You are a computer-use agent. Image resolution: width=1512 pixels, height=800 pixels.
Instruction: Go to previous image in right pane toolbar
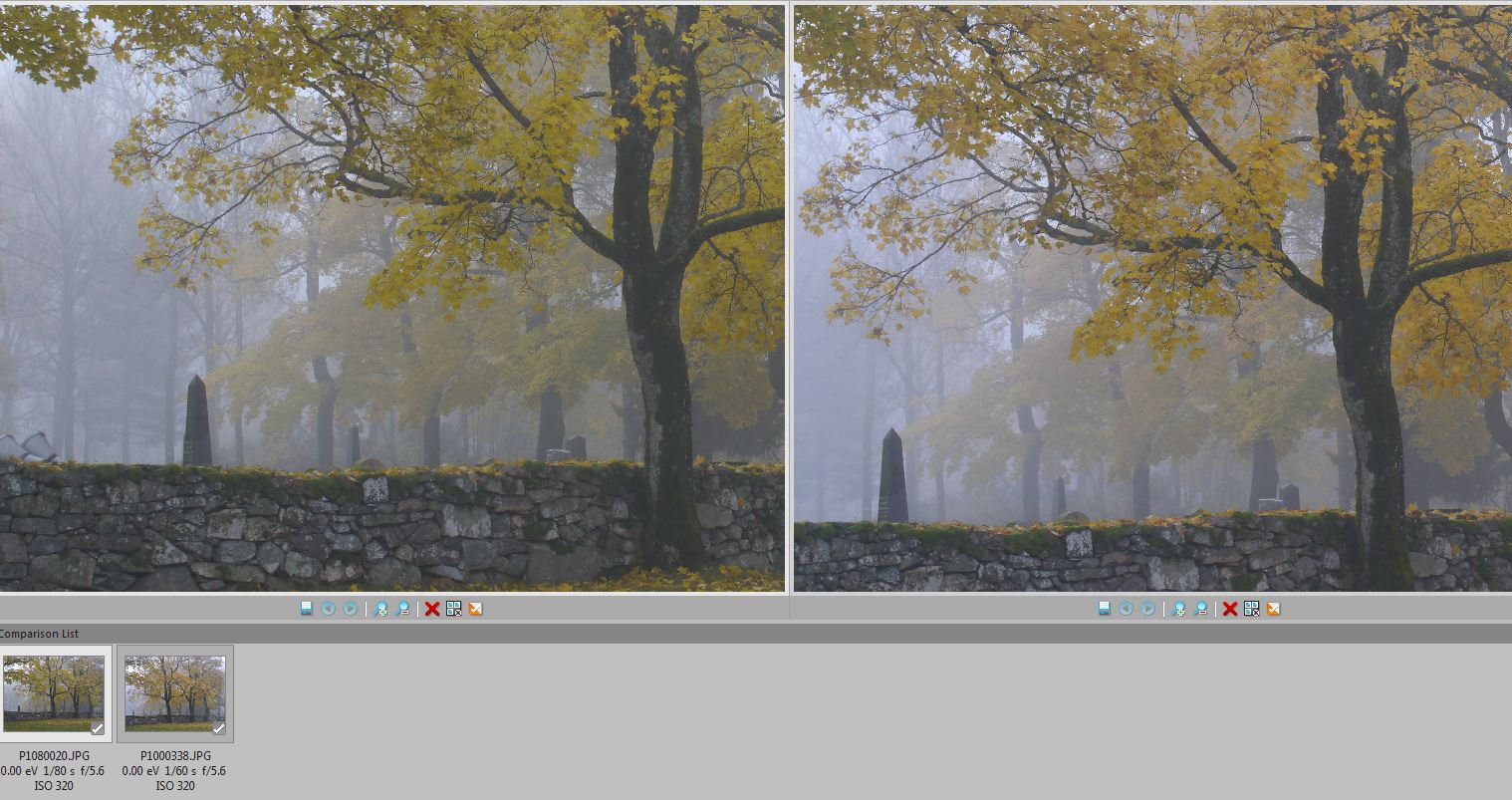1127,609
